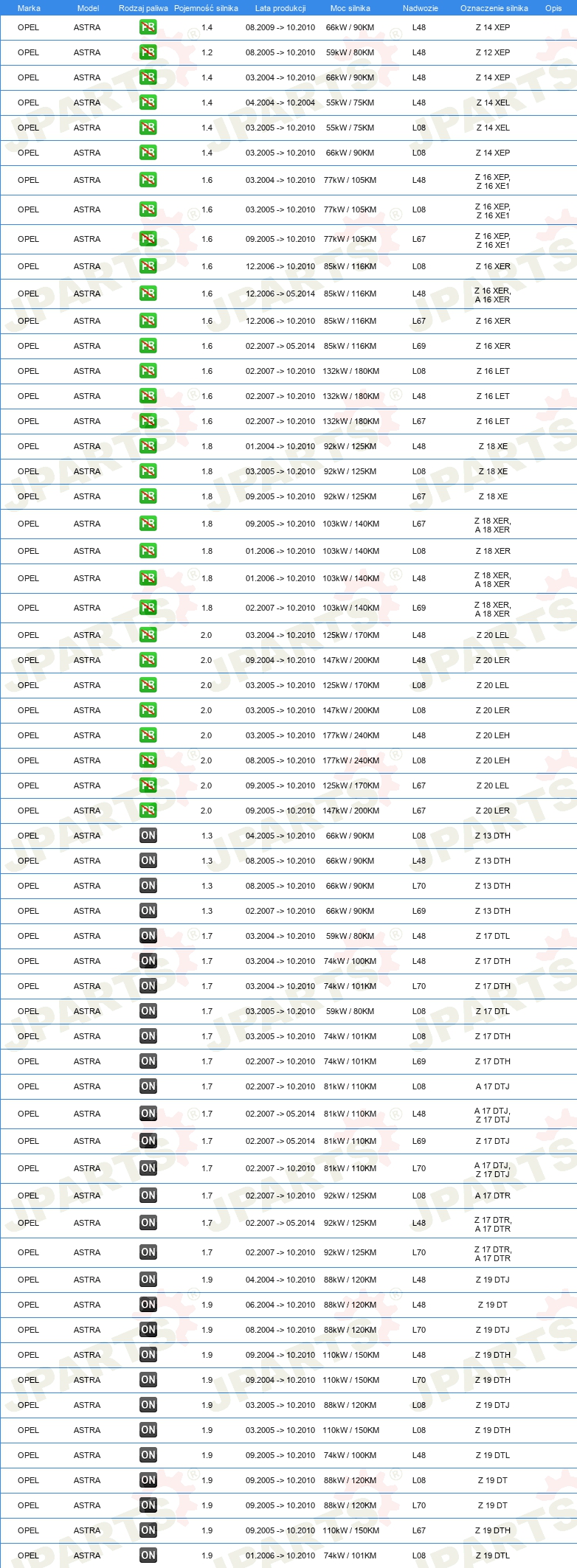Viewport: 577px width, 1568px height.
Task: Click the Rodzaj paliwa column header
Action: point(143,8)
